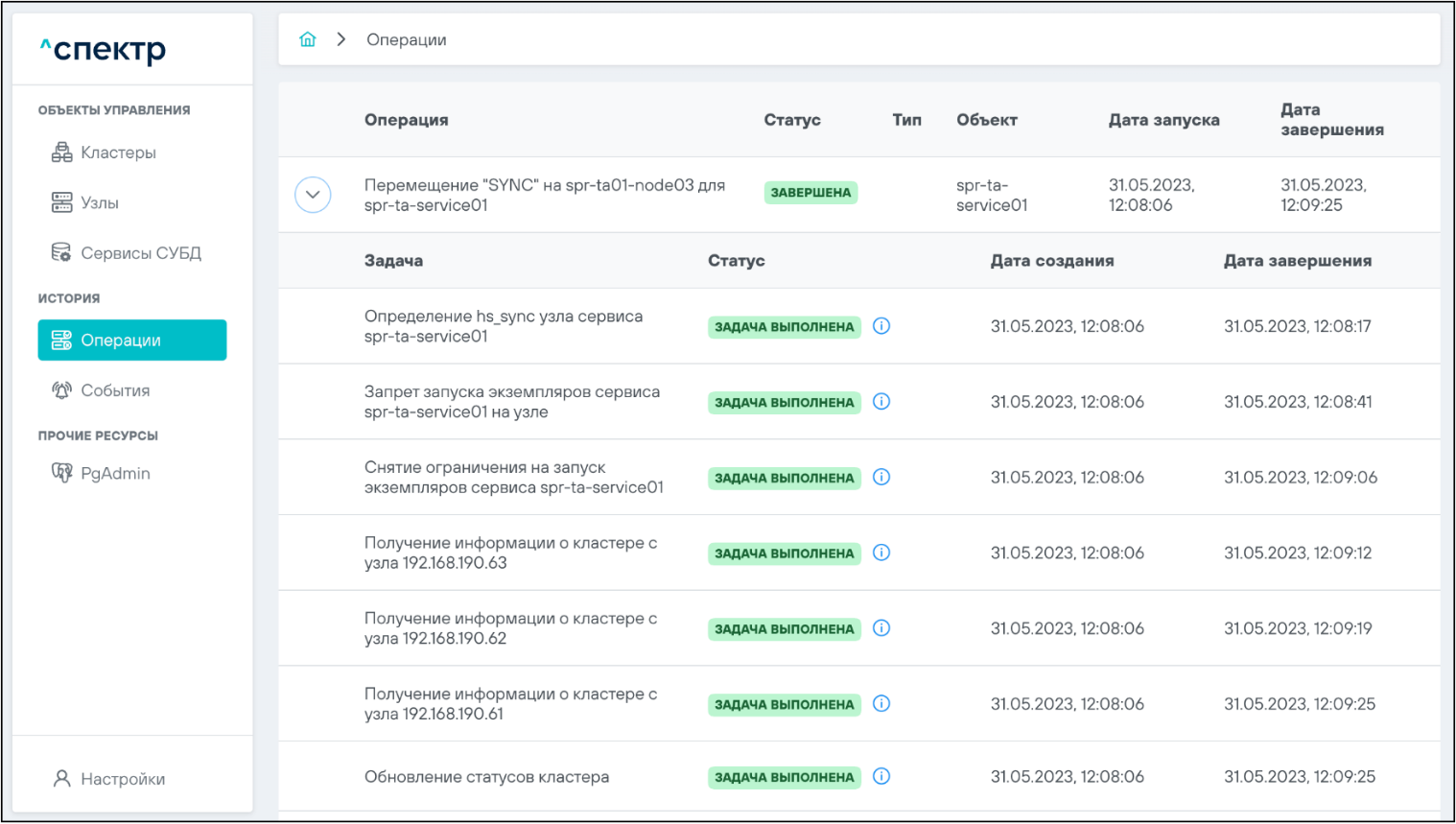Screen dimensions: 1456x824
Task: Collapse the "Перемещение SYNC" operation row
Action: coord(313,195)
